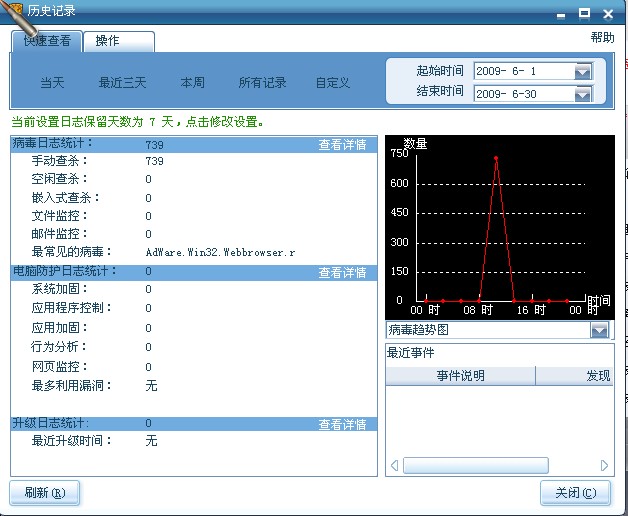Click the 应用程序控制 row label
628x516 pixels.
click(x=72, y=308)
